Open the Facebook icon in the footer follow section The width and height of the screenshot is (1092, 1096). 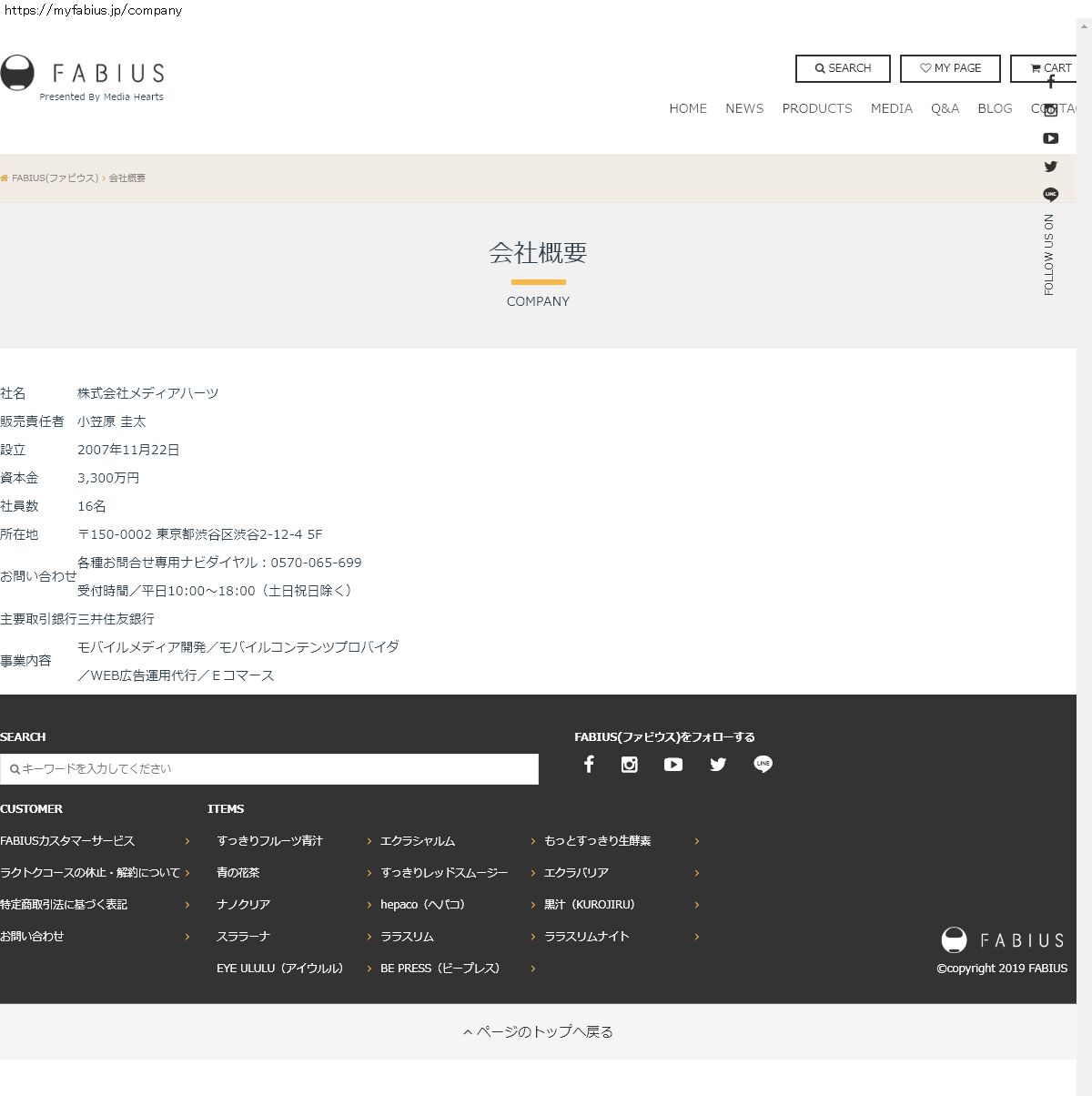click(589, 765)
